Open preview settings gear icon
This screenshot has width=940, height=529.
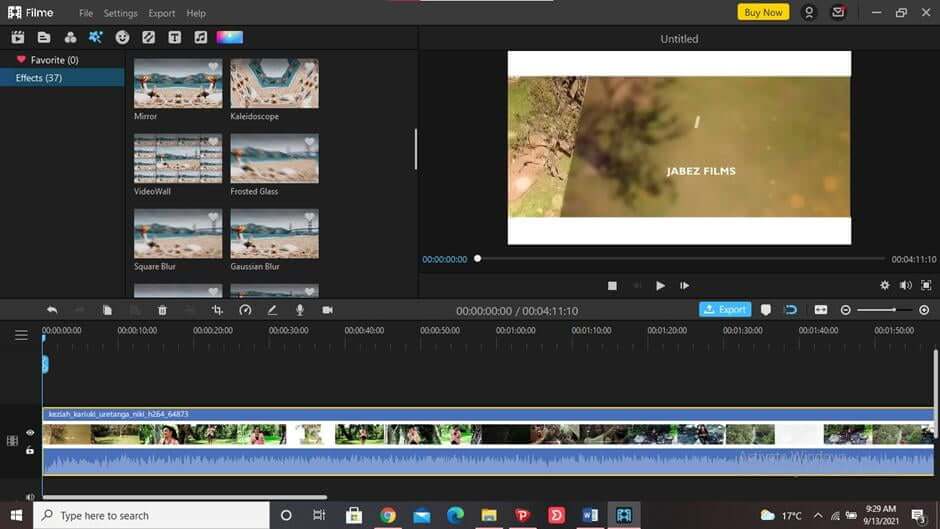[885, 285]
